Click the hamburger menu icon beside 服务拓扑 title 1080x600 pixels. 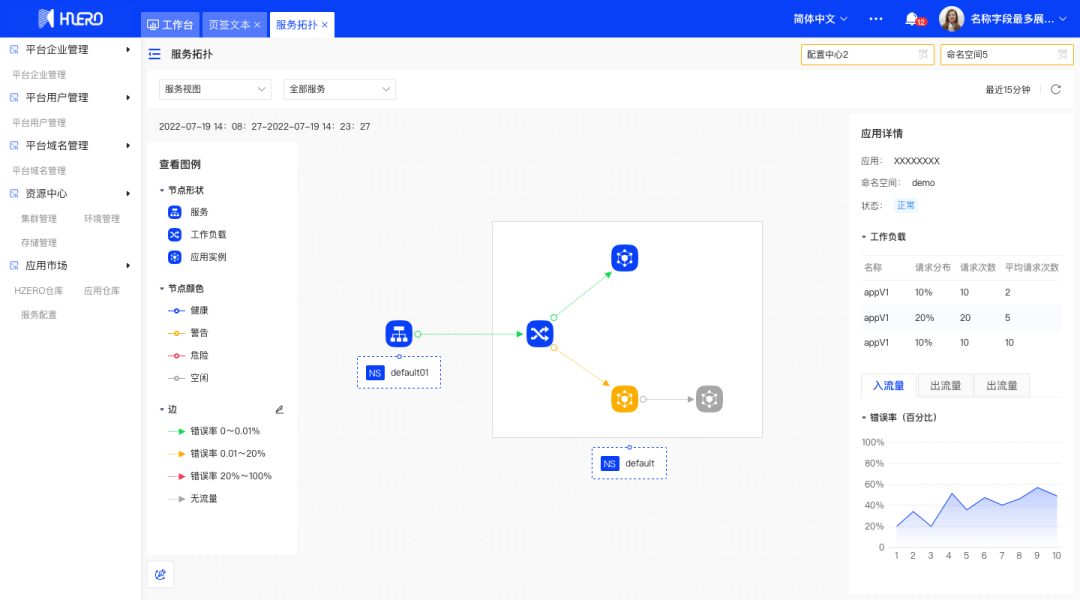[154, 54]
